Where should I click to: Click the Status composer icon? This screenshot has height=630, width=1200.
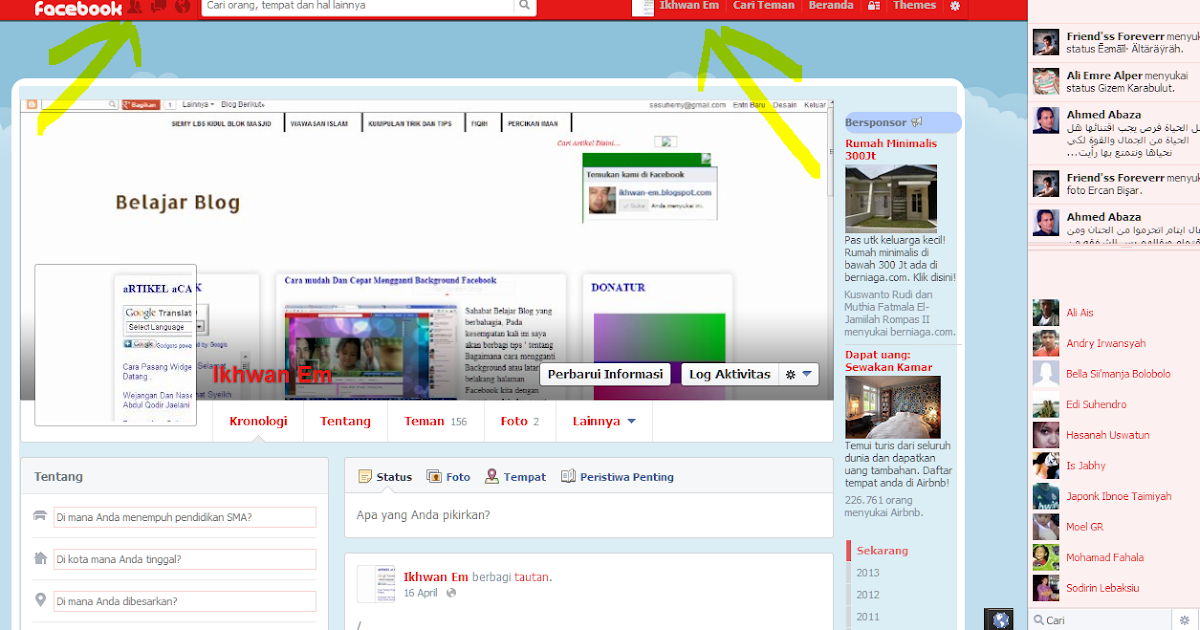(365, 477)
